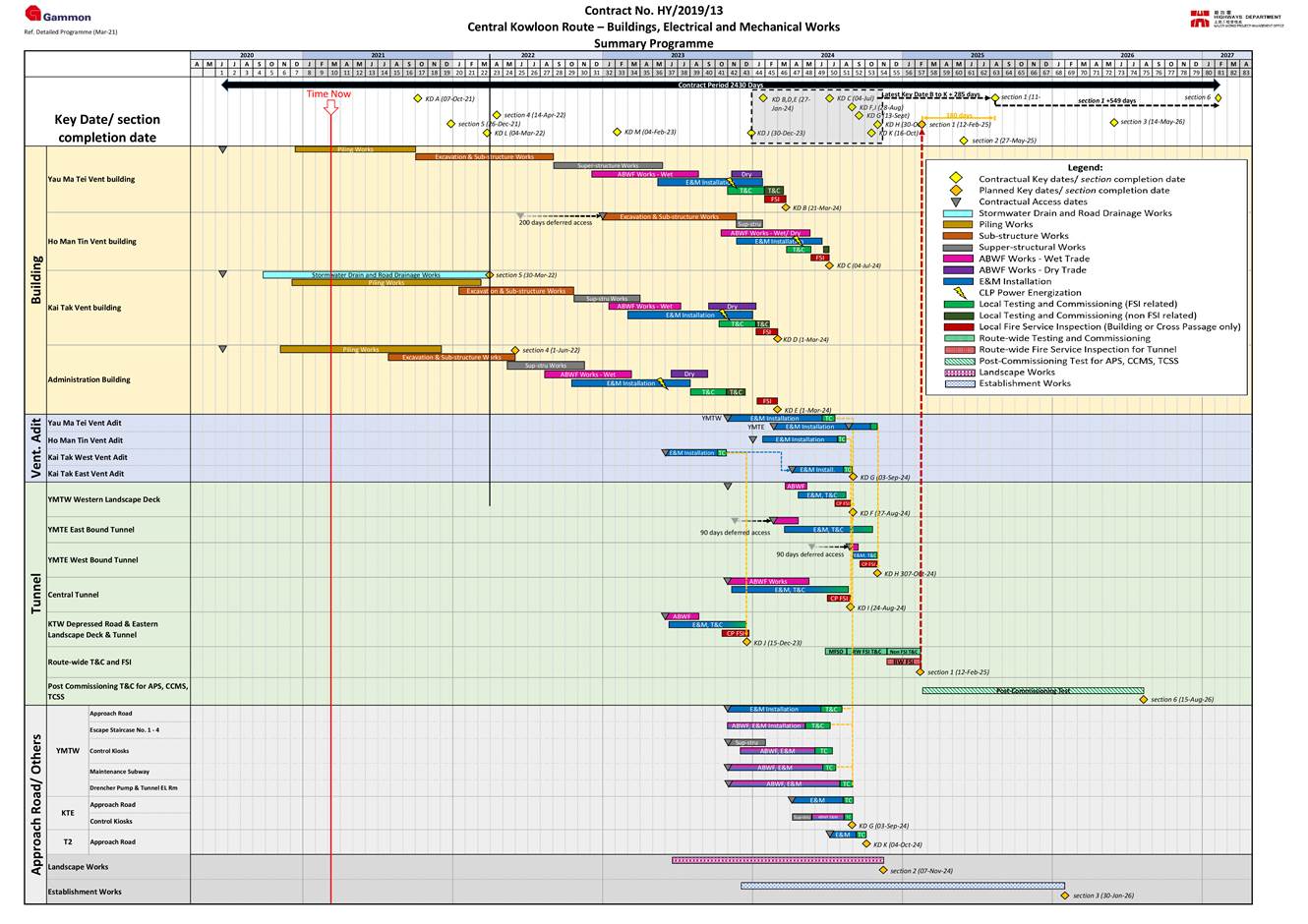Click the Contract Period 2430 Days bar

pyautogui.click(x=720, y=86)
